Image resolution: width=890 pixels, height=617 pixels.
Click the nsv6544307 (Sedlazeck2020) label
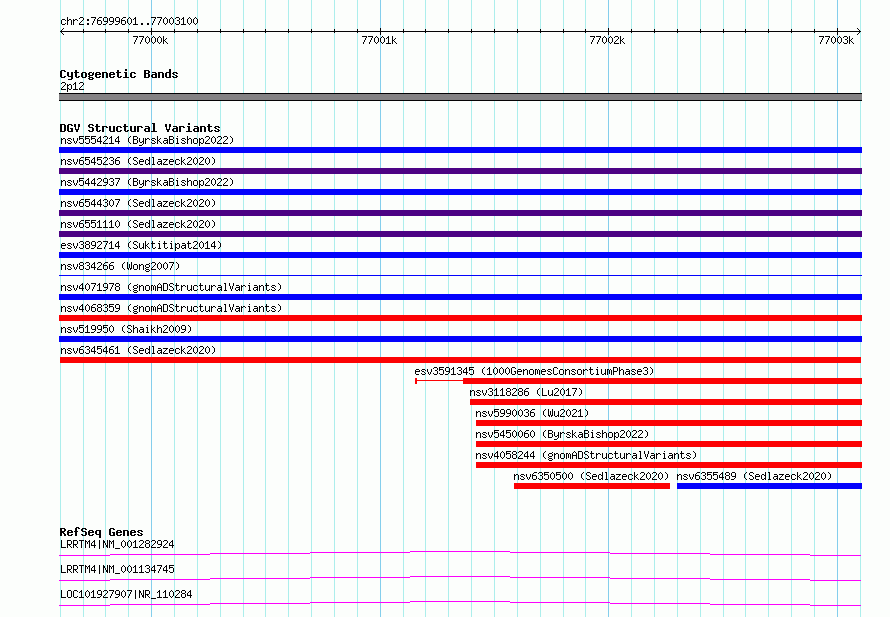pyautogui.click(x=138, y=203)
